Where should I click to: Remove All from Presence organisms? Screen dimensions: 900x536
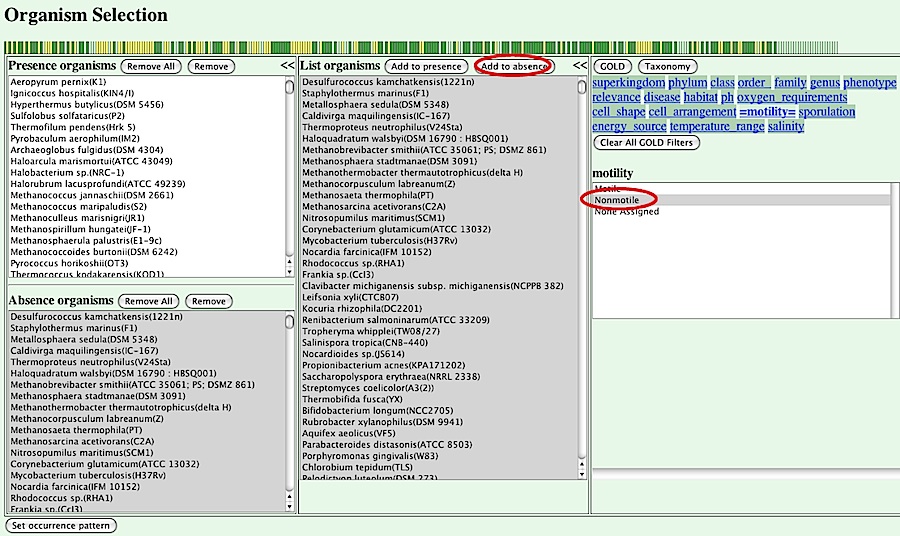tap(151, 66)
